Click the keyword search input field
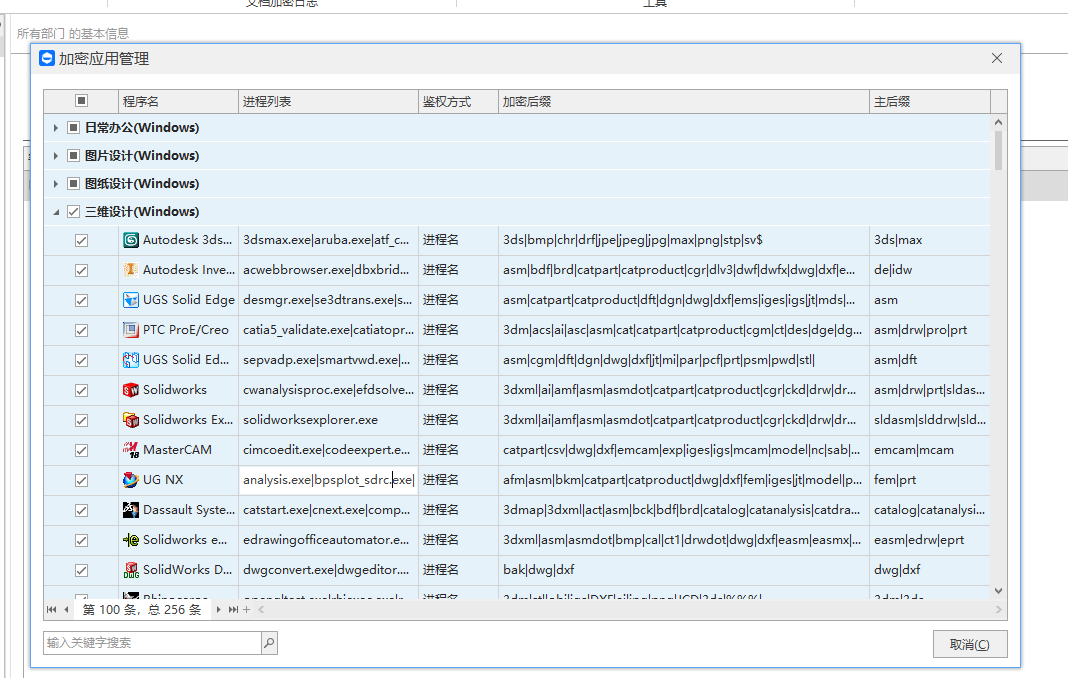This screenshot has width=1068, height=678. click(x=153, y=643)
